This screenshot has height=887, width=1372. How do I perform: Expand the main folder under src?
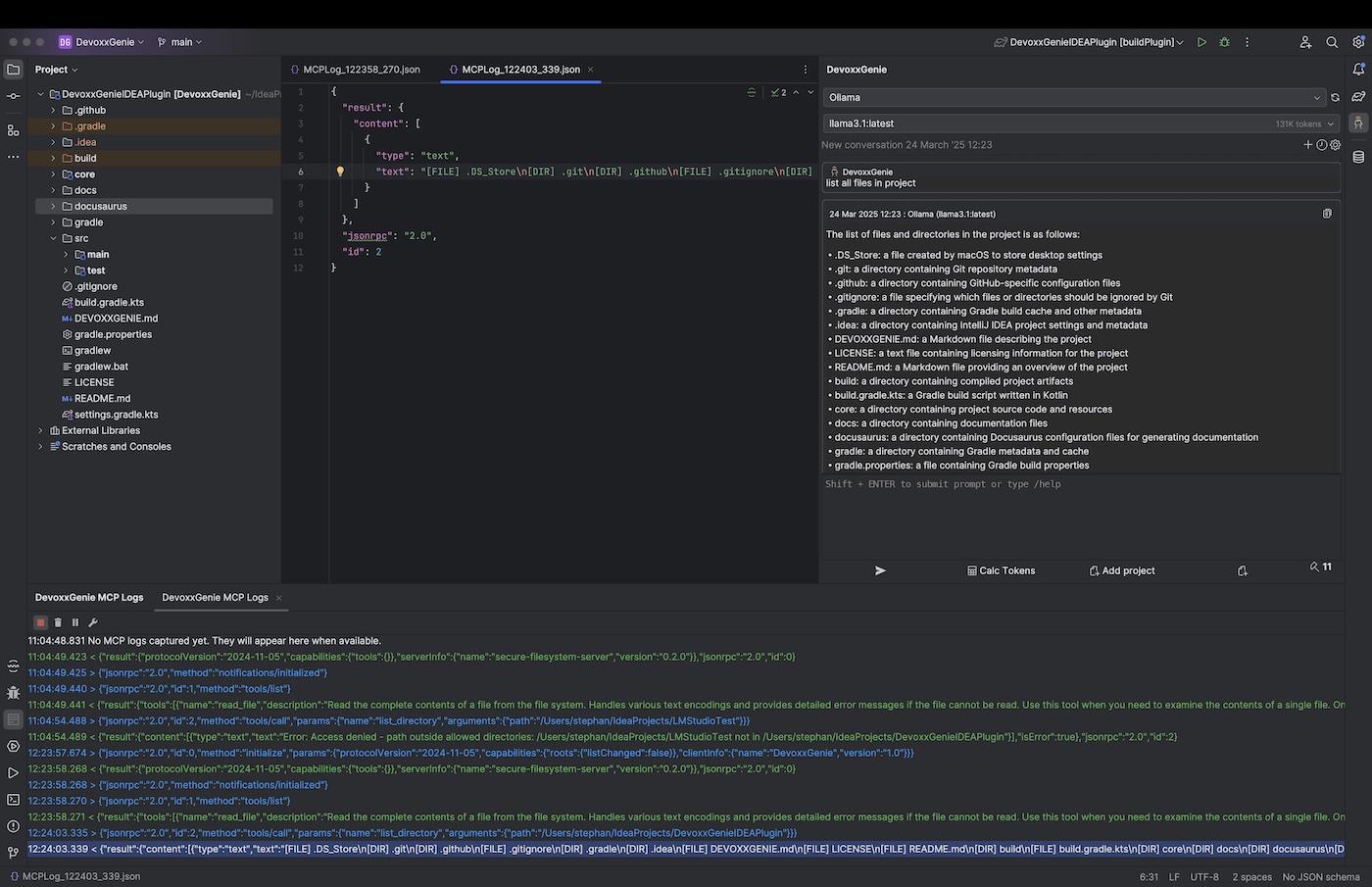(66, 255)
